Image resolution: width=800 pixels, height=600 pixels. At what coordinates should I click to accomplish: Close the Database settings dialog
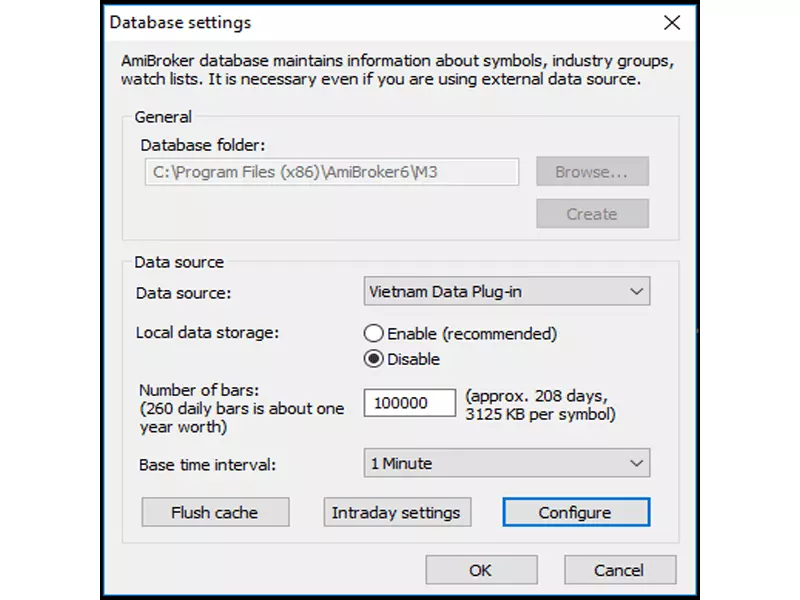point(672,22)
